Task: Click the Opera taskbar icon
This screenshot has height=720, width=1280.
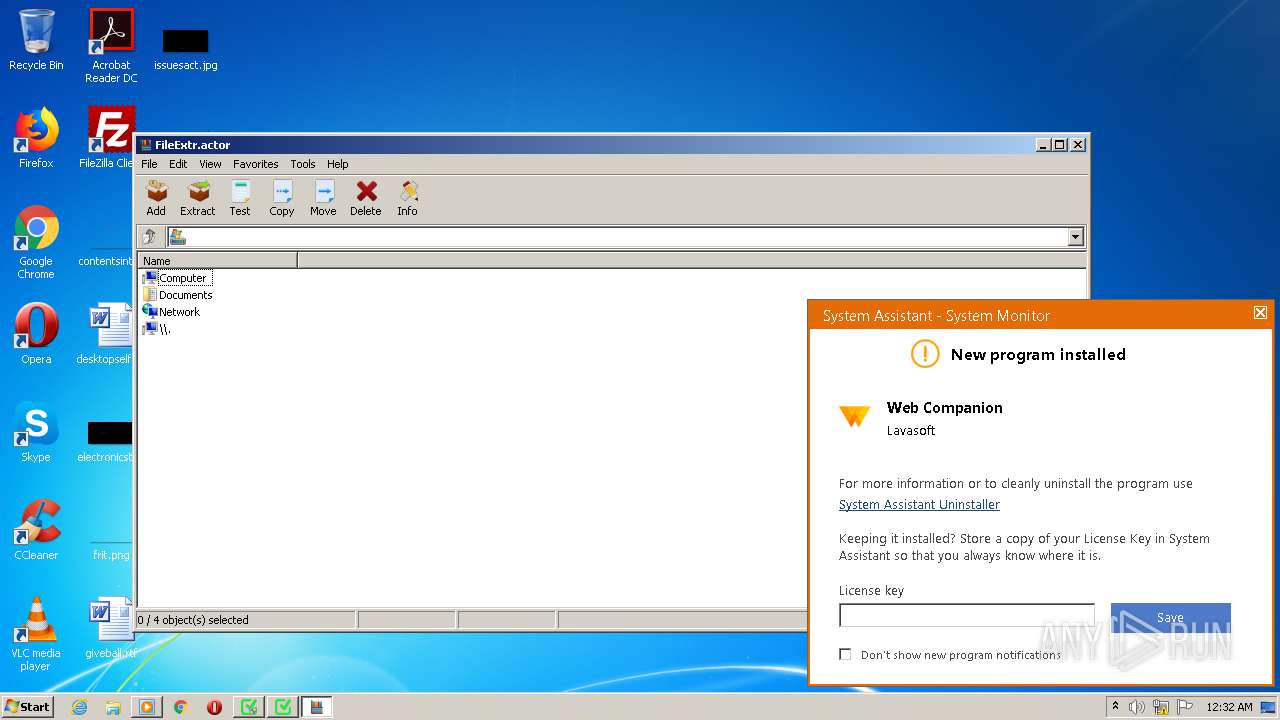Action: tap(214, 707)
